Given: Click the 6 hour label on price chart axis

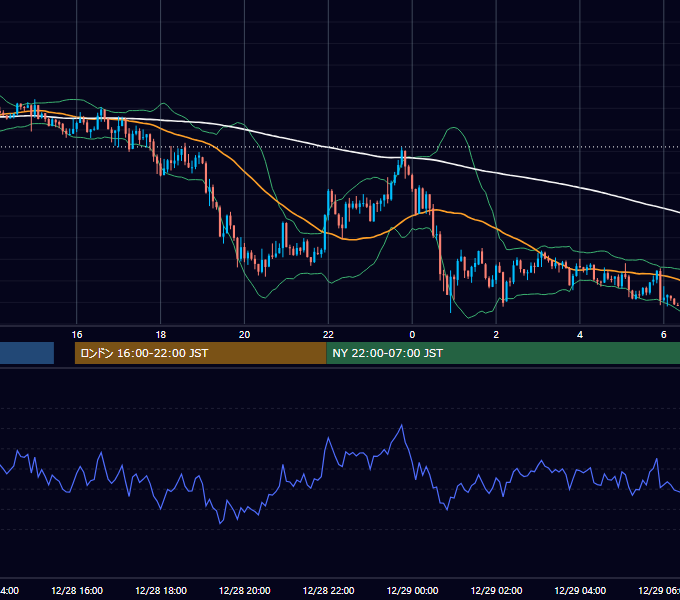Looking at the screenshot, I should (x=664, y=335).
